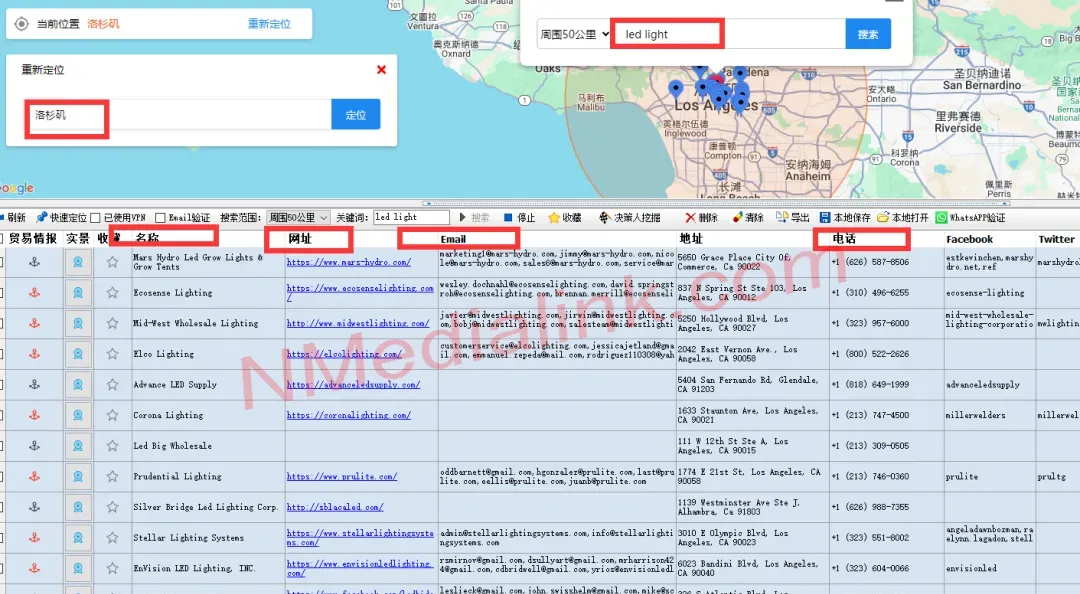Screen dimensions: 1080x594
Task: Sort by the 地址 column header
Action: [x=690, y=238]
